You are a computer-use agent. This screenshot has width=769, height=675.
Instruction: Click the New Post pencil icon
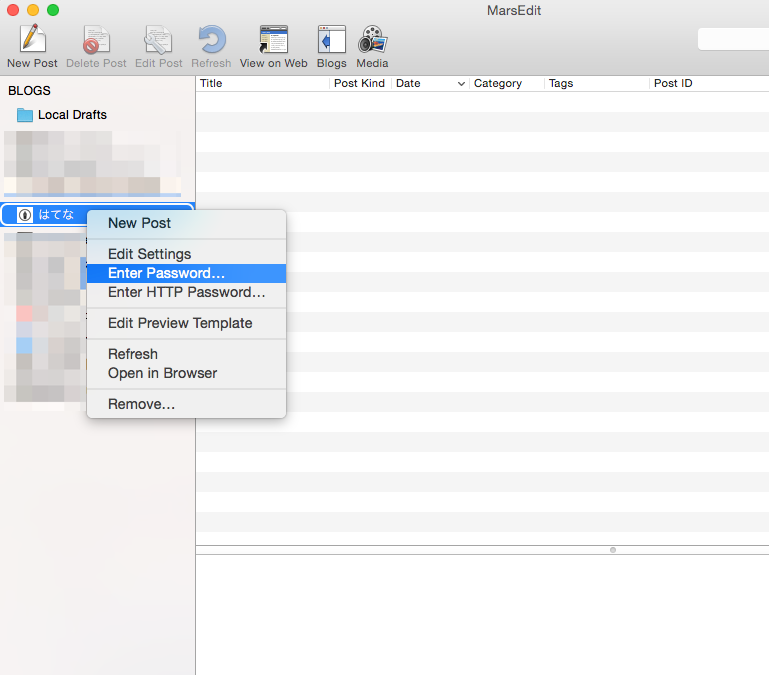point(32,39)
